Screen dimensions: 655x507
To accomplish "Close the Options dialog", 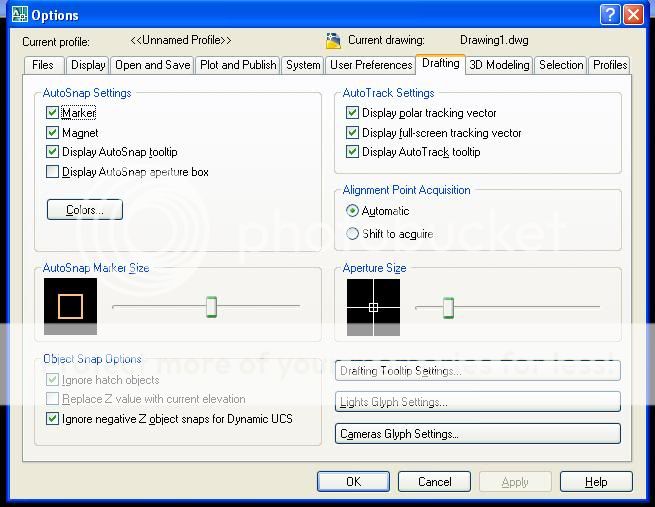I will tap(633, 15).
